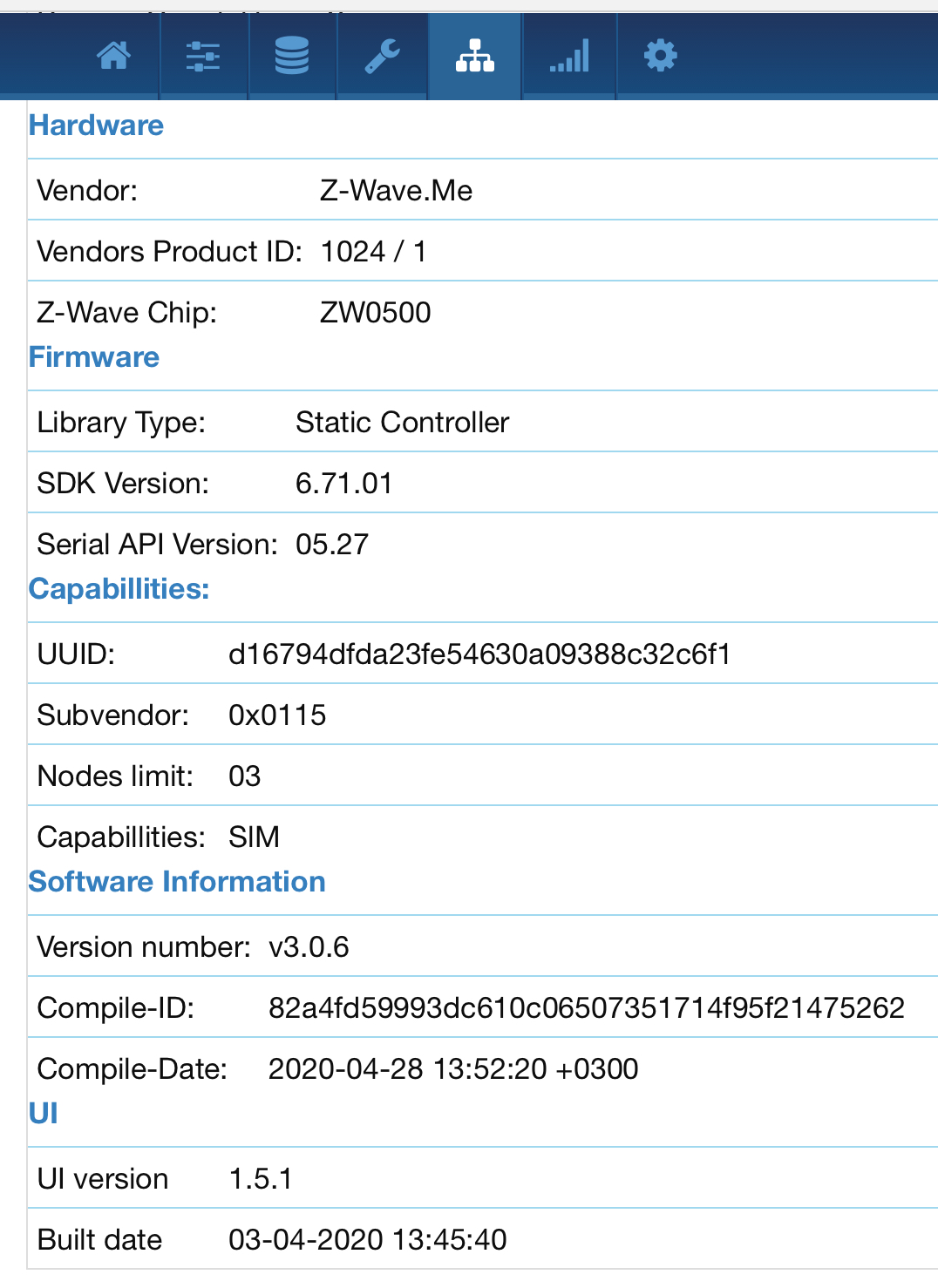Viewport: 938px width, 1288px height.
Task: Select the Capabillities: section heading
Action: [119, 589]
